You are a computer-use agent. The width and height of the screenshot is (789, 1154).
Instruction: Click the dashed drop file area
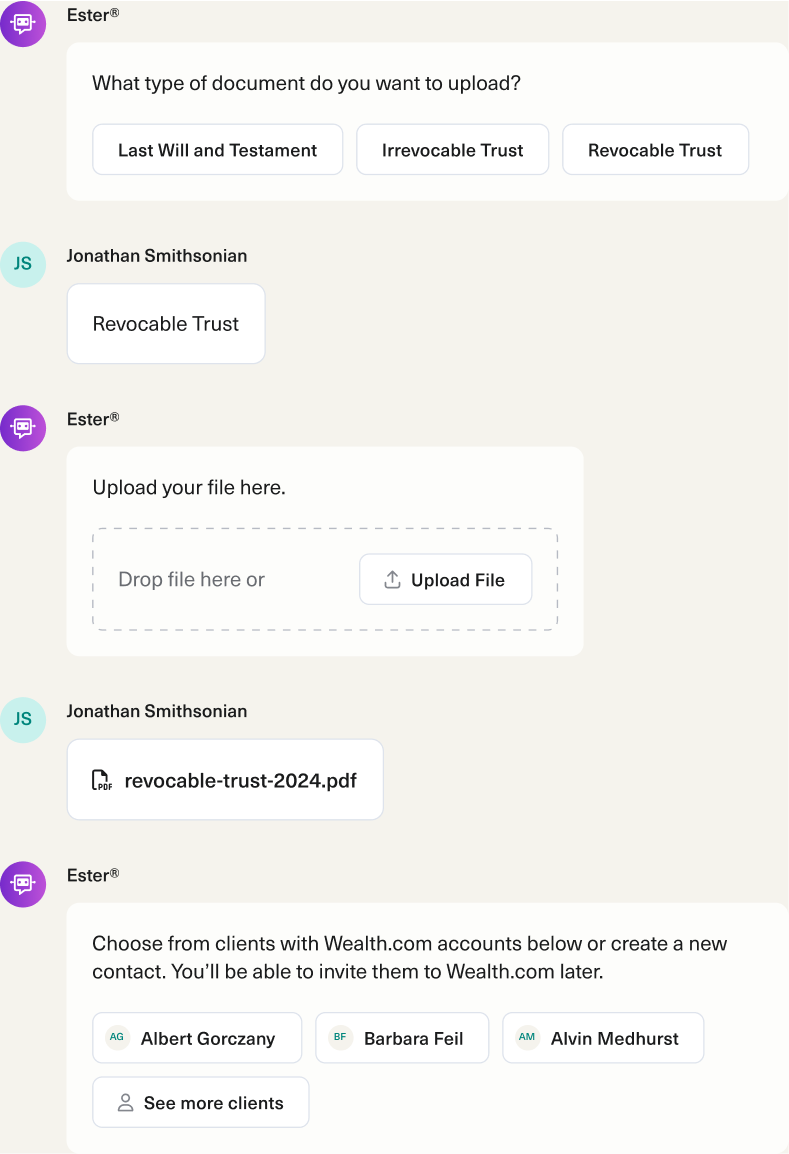[325, 579]
